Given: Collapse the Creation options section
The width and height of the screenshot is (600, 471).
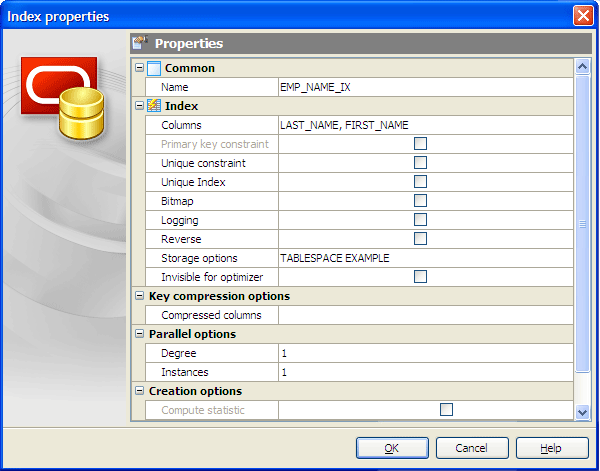Looking at the screenshot, I should 139,391.
